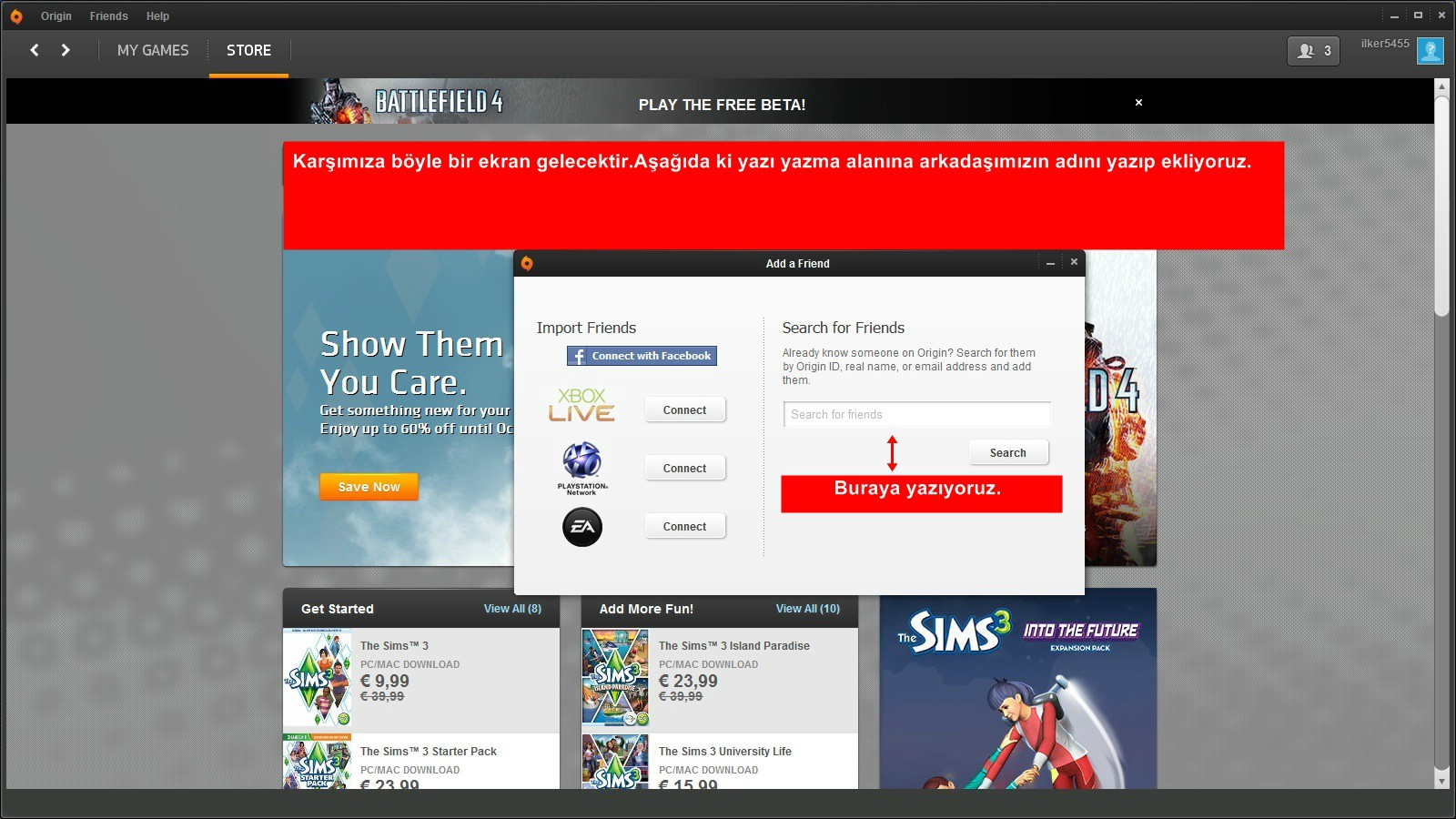
Task: Open the friends list icon showing 3
Action: [1313, 51]
